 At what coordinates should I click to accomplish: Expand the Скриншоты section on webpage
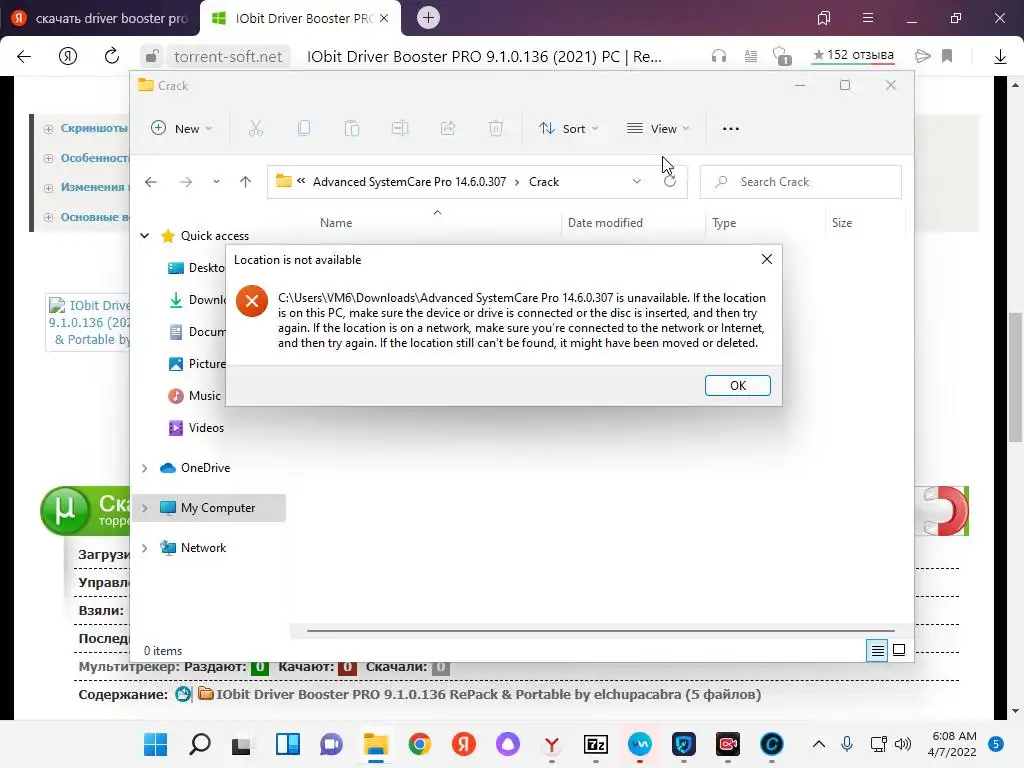click(94, 128)
